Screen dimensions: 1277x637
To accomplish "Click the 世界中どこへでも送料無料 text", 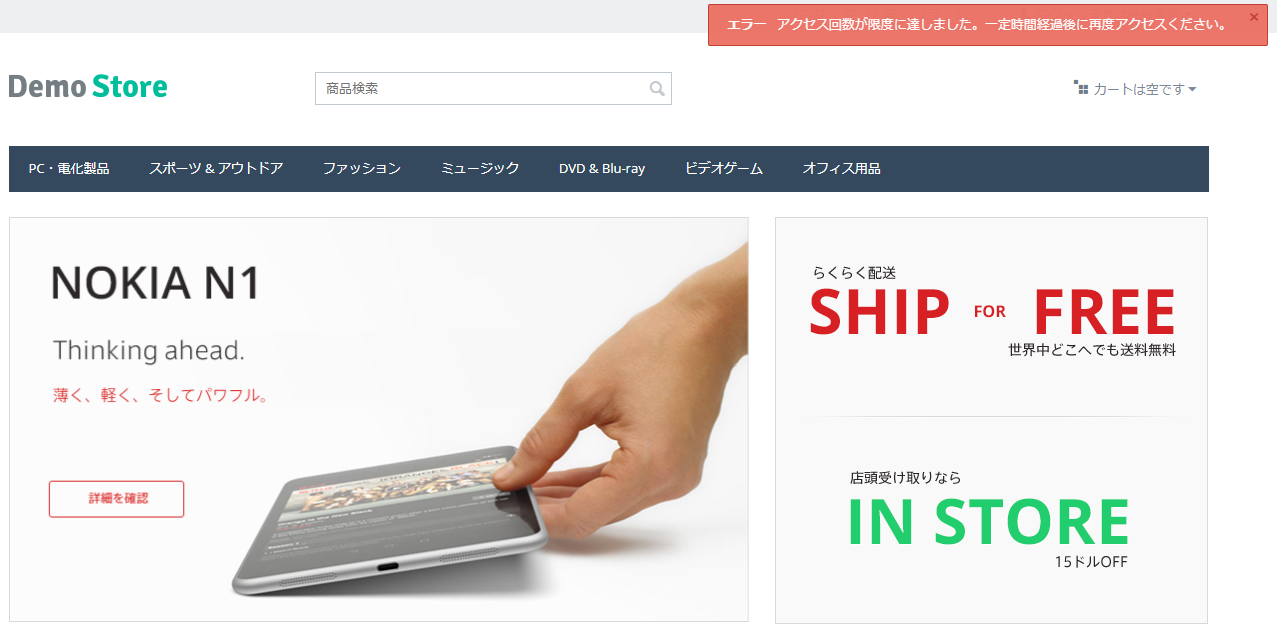I will [x=1092, y=350].
